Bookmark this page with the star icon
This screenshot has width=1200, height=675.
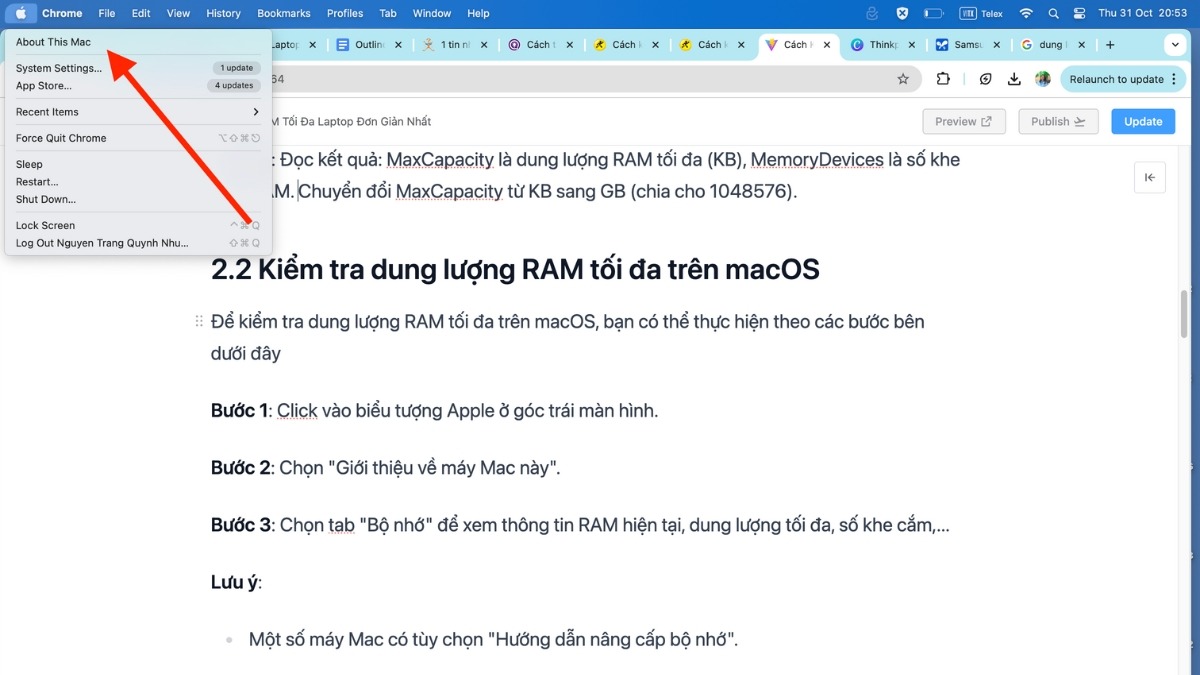(x=903, y=79)
